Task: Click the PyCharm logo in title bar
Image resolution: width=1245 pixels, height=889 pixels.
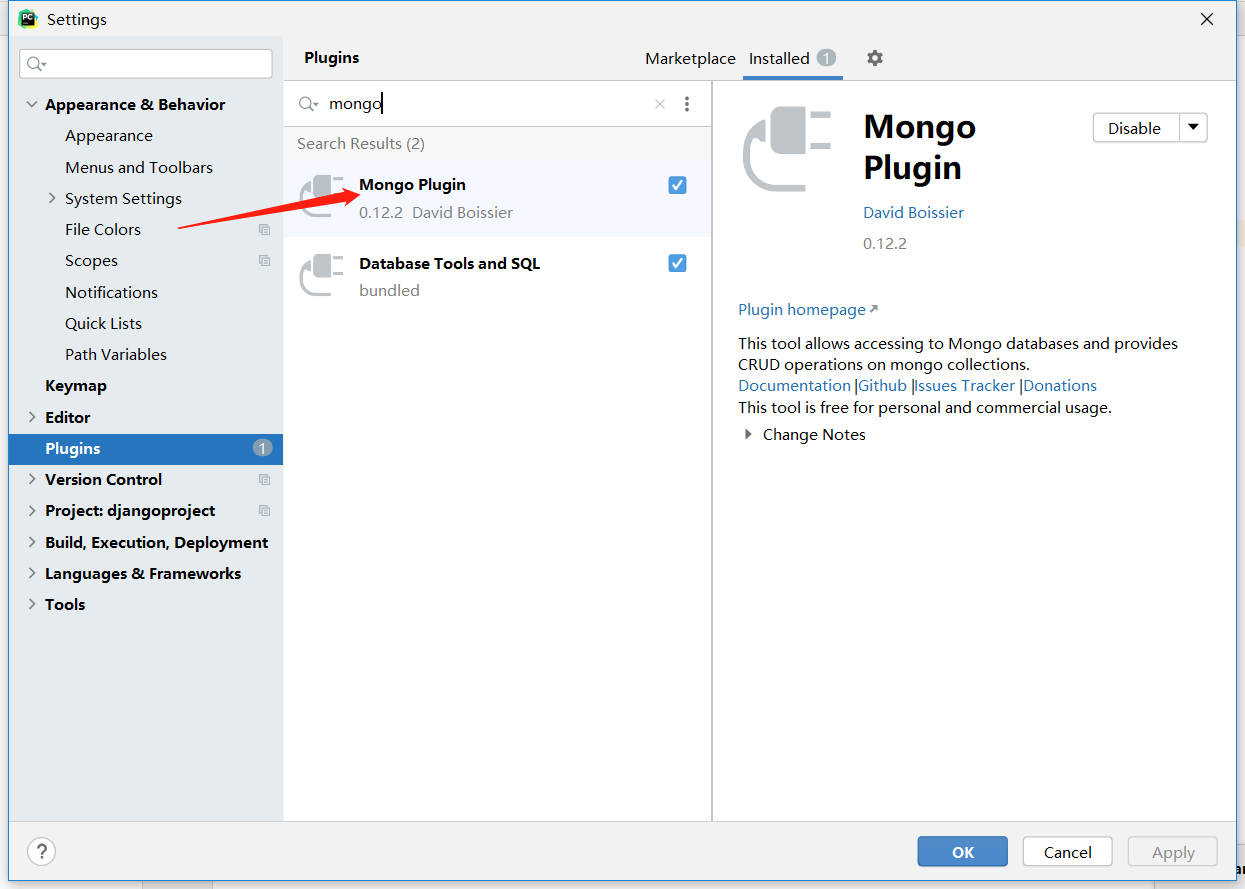Action: 28,19
